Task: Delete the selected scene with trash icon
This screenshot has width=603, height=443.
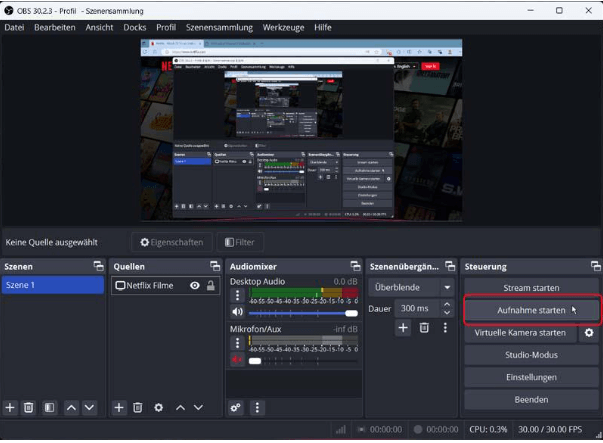Action: [29, 407]
